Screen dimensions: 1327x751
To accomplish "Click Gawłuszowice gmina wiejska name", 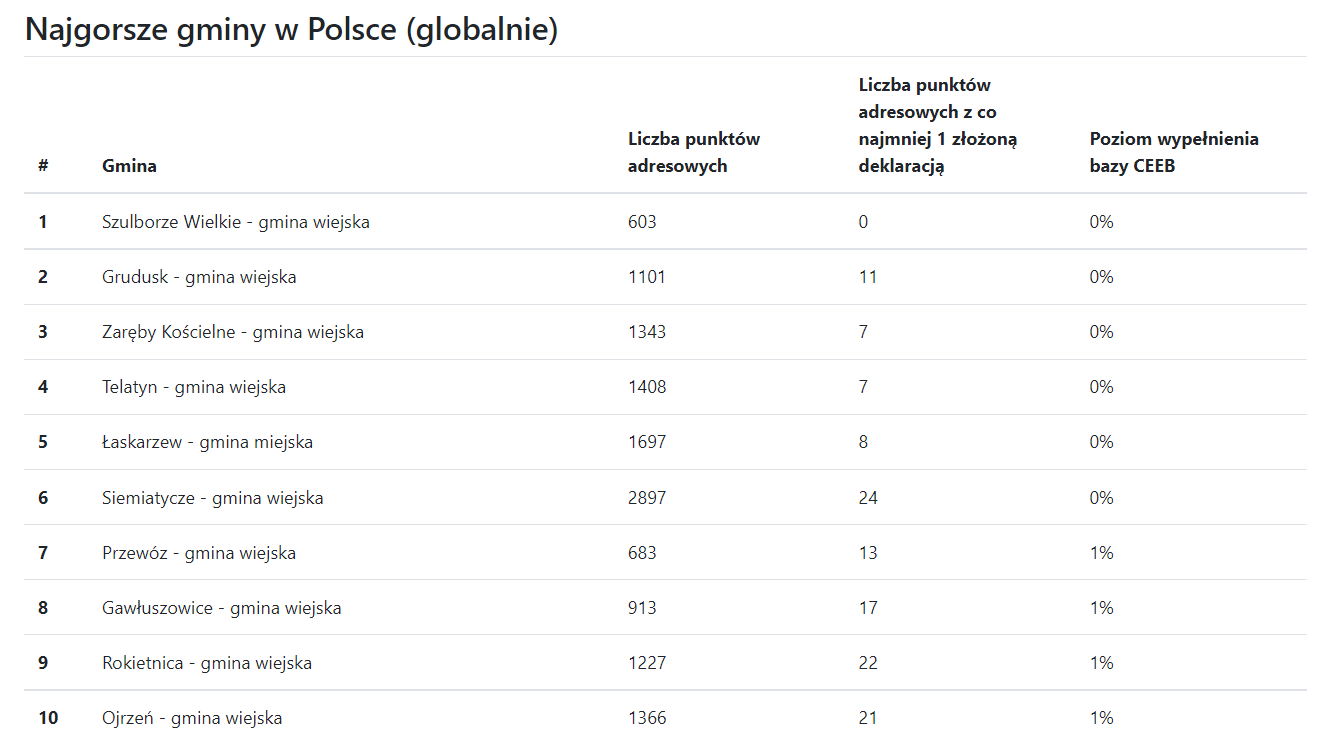I will tap(221, 608).
